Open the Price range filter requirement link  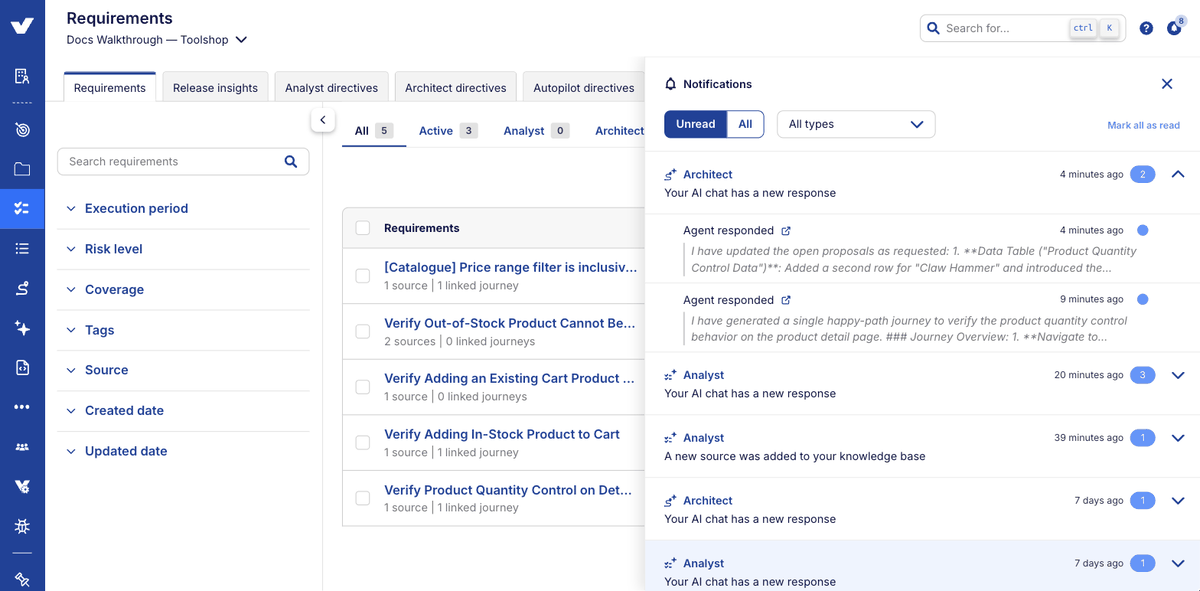[x=510, y=267]
